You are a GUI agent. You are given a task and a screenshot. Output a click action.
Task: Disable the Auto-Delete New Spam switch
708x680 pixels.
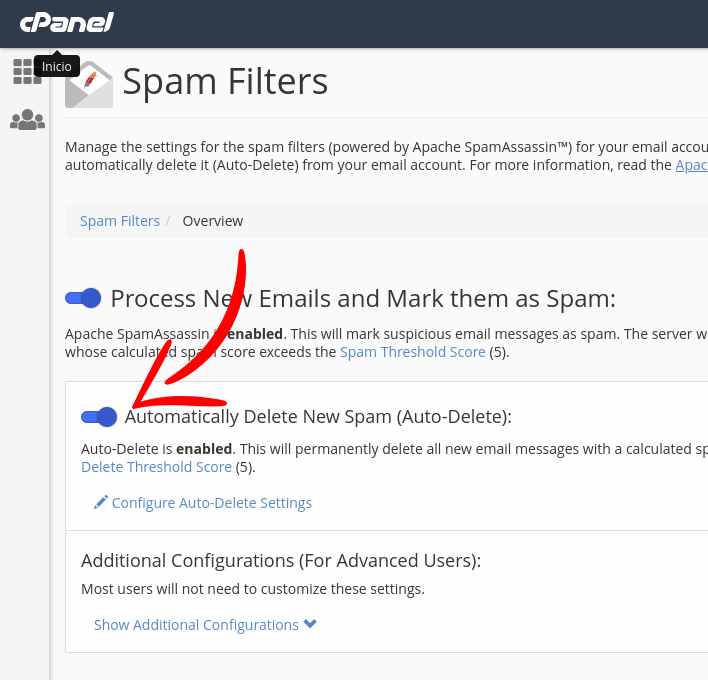(x=99, y=416)
